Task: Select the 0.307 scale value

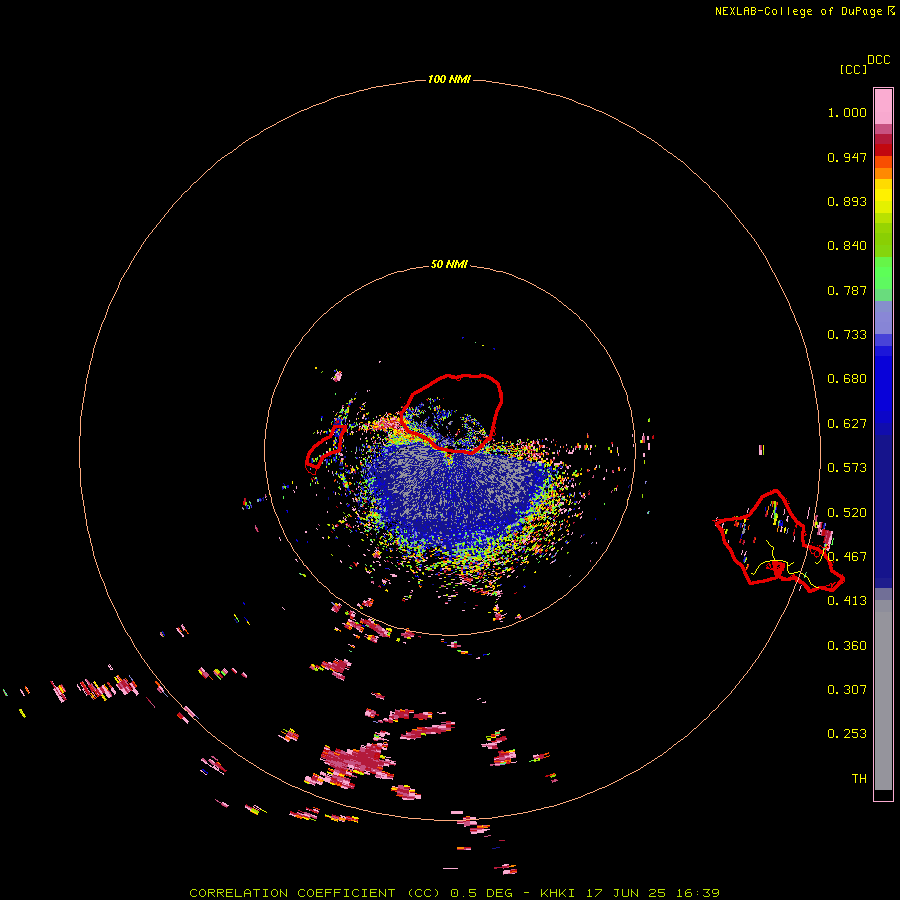Action: [847, 690]
